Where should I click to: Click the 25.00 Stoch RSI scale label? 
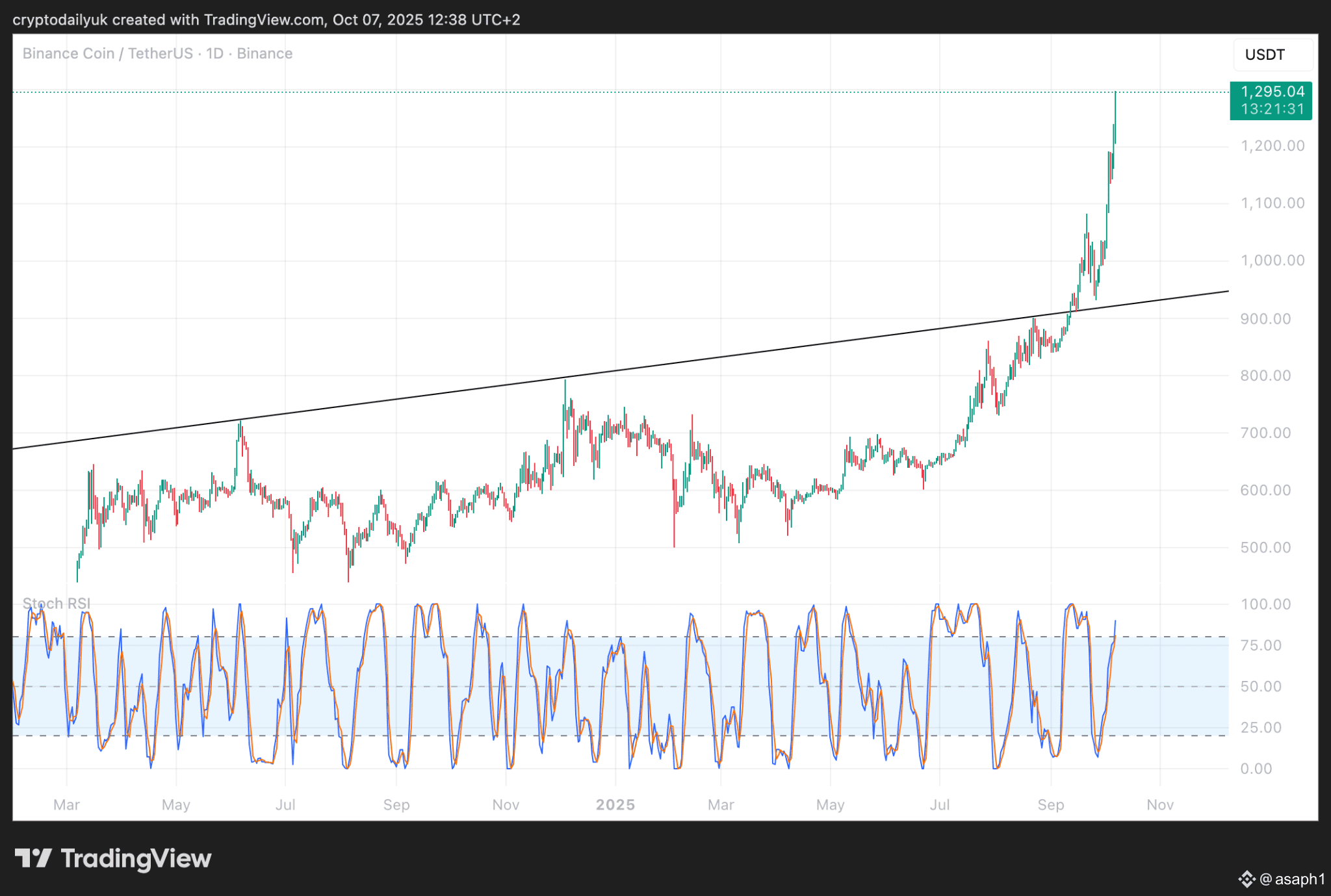(1261, 728)
